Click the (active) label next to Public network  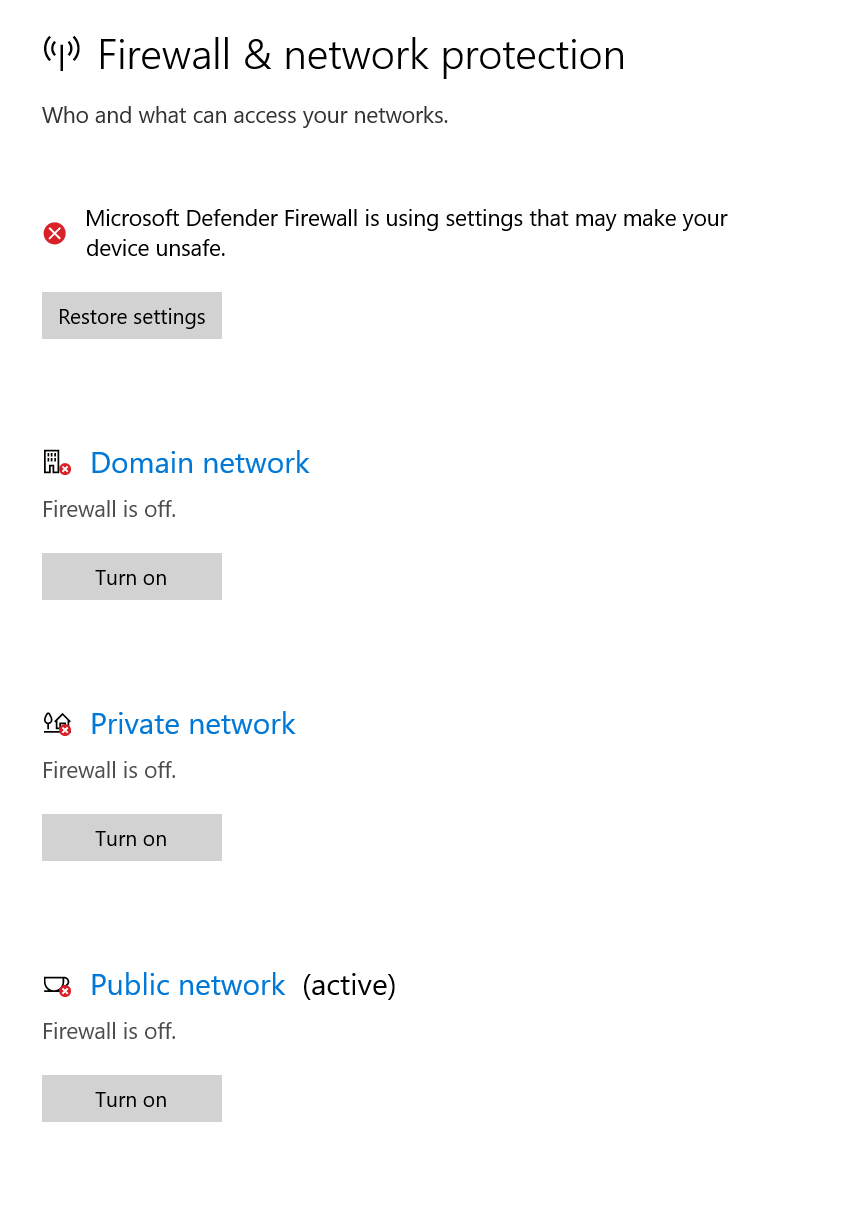click(349, 985)
